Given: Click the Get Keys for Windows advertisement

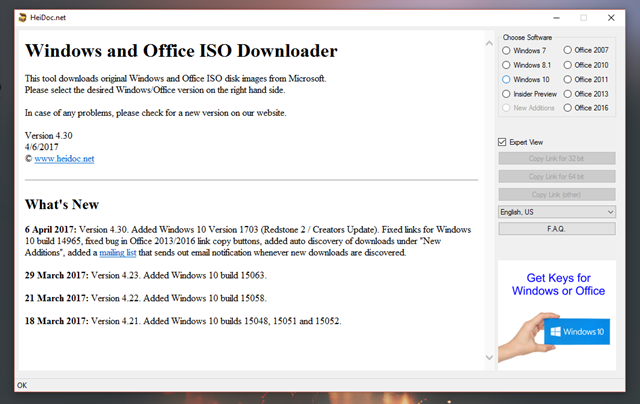Looking at the screenshot, I should pyautogui.click(x=557, y=314).
